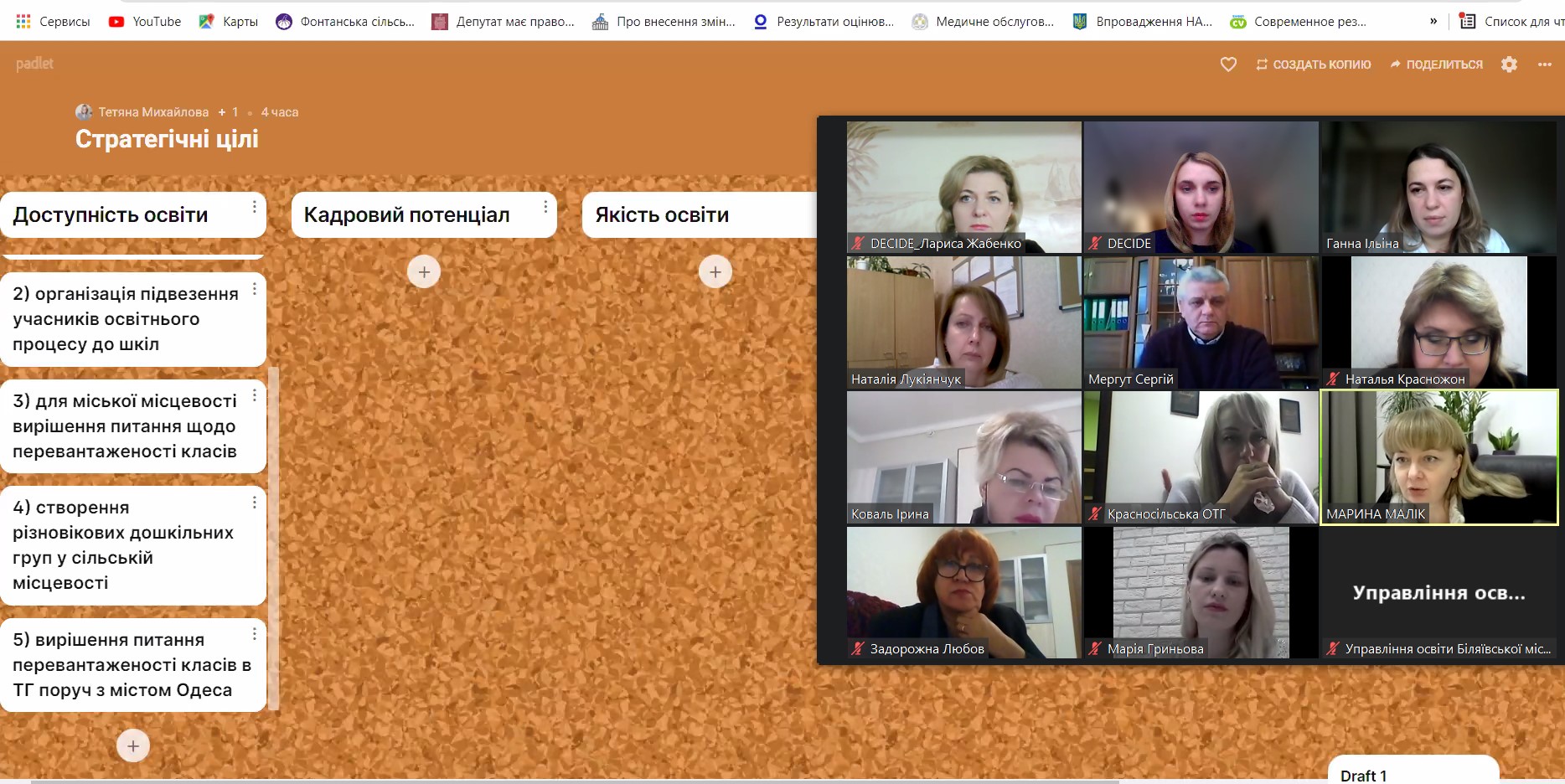Viewport: 1565px width, 784px height.
Task: Select post 3) для міської місцевості
Action: point(133,426)
